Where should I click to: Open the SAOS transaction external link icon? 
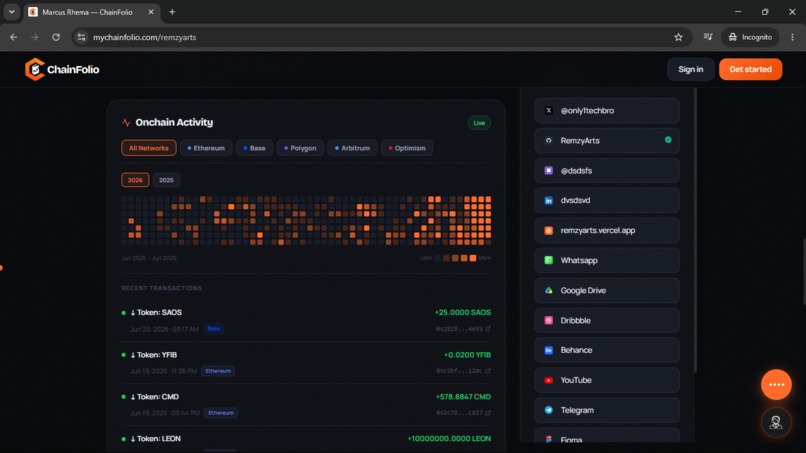click(x=488, y=329)
